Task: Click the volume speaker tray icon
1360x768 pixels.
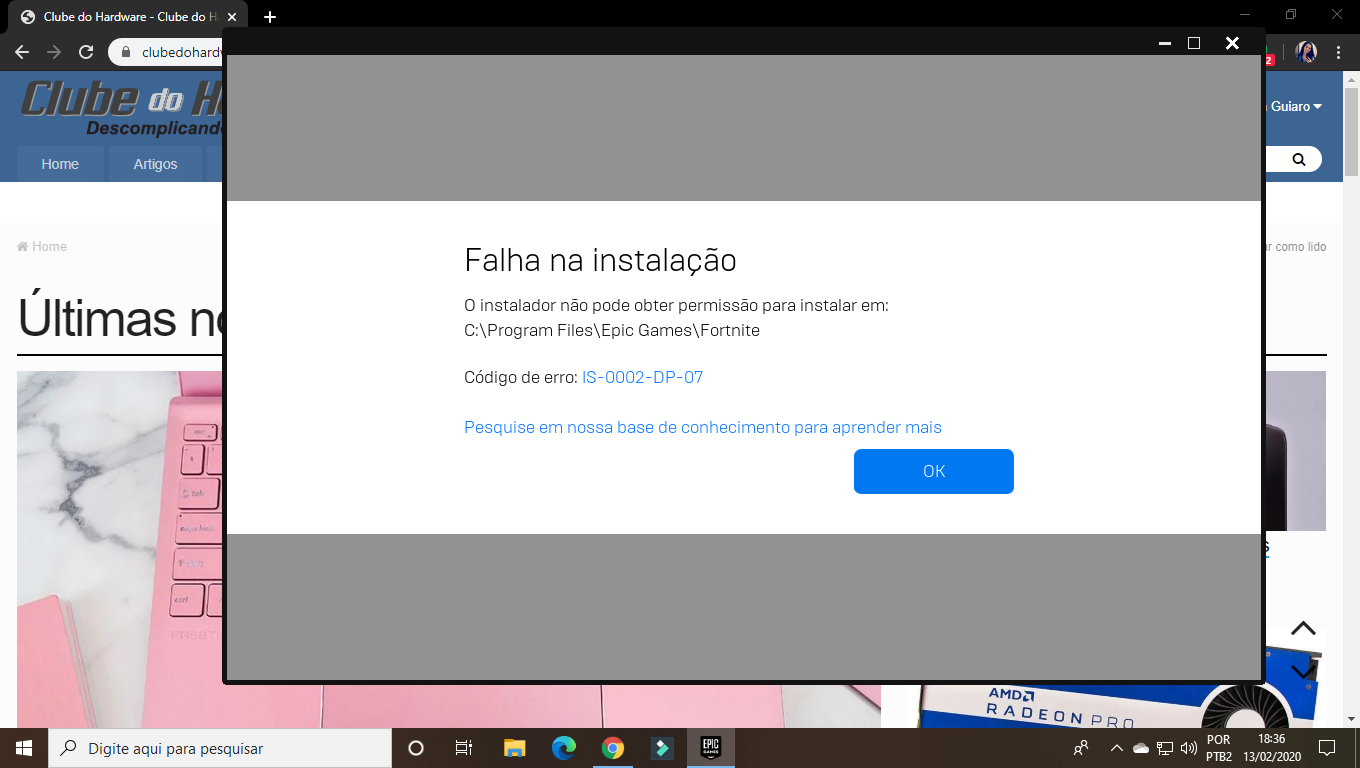Action: [1189, 748]
